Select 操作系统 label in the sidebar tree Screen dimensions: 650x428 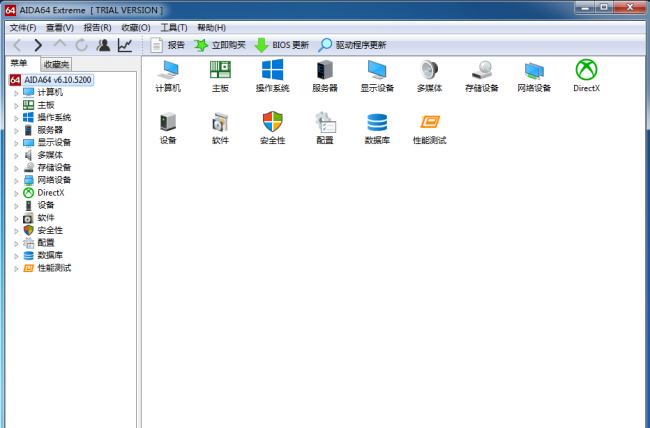tap(54, 117)
